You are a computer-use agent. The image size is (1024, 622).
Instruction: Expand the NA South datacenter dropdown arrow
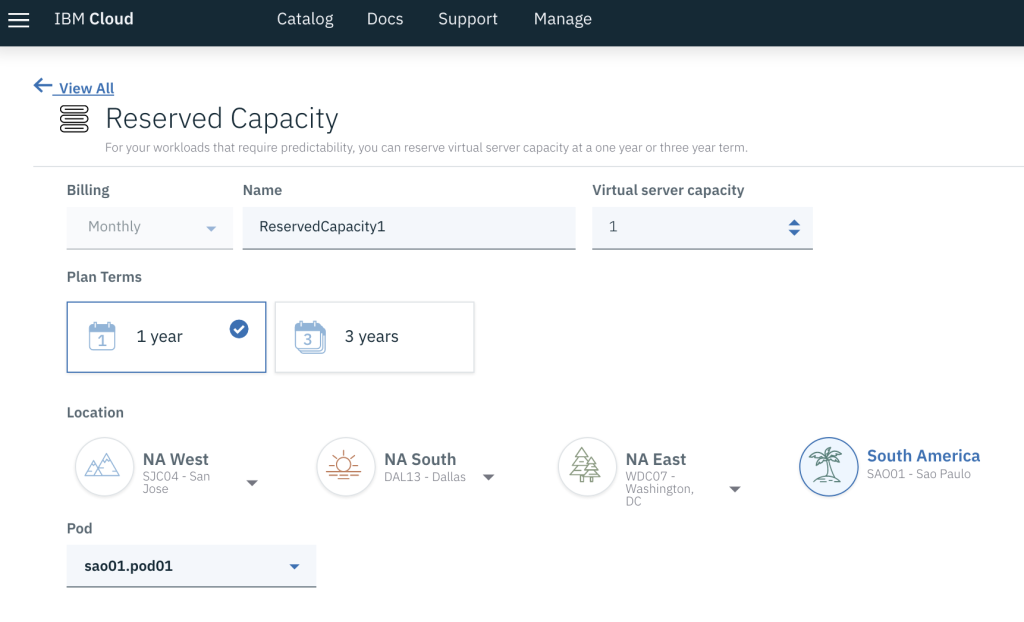click(x=488, y=477)
